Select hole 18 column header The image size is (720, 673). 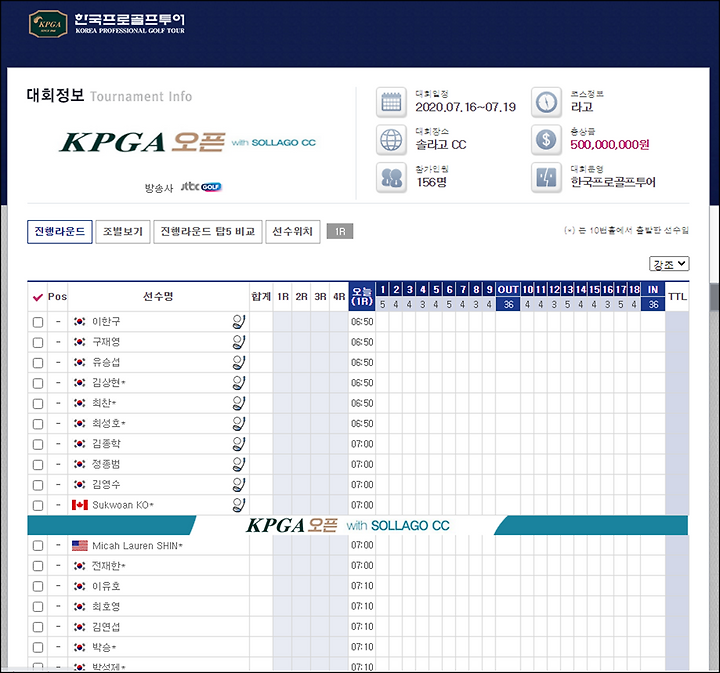tap(634, 290)
